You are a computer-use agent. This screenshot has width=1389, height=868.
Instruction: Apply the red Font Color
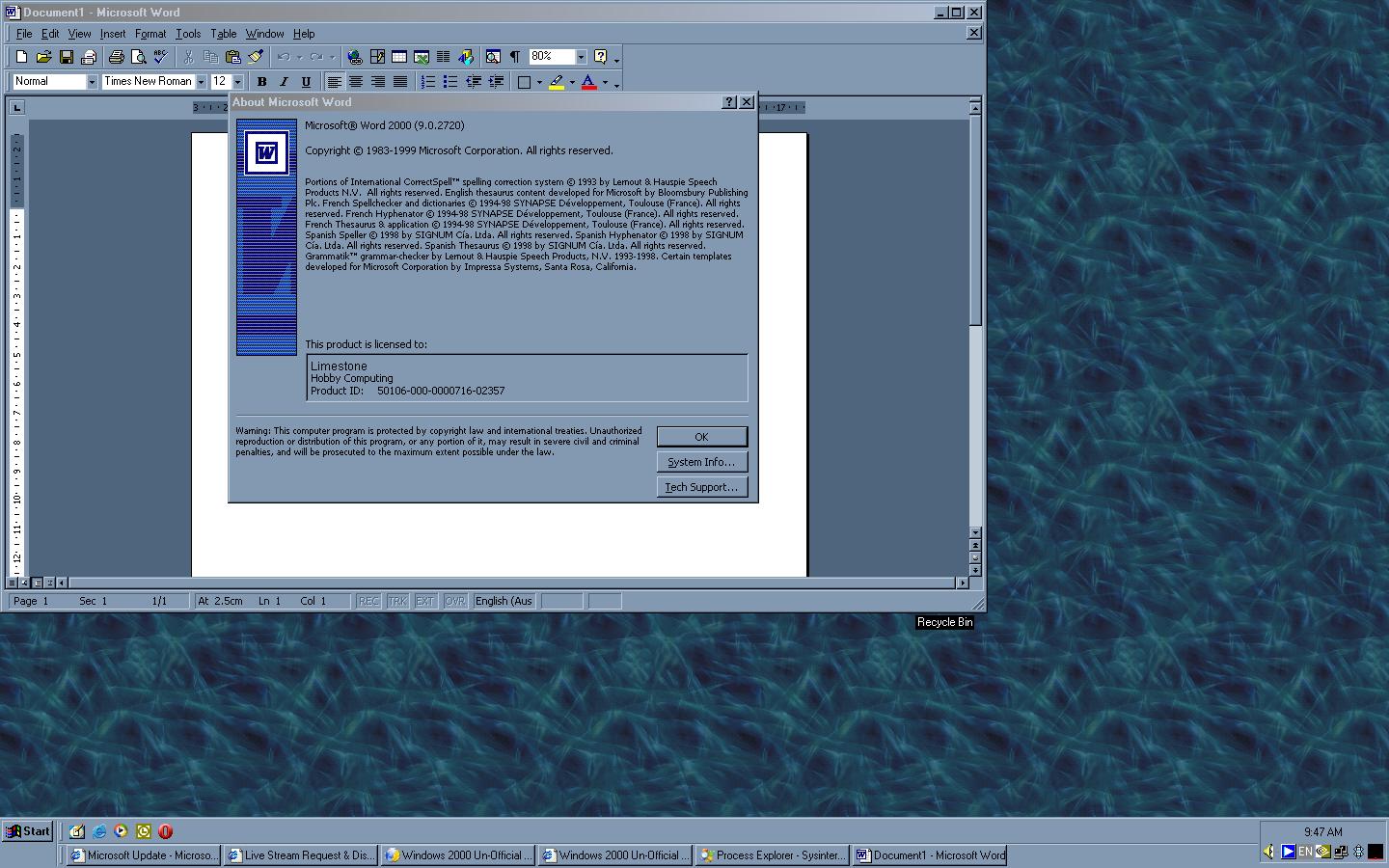pyautogui.click(x=589, y=82)
